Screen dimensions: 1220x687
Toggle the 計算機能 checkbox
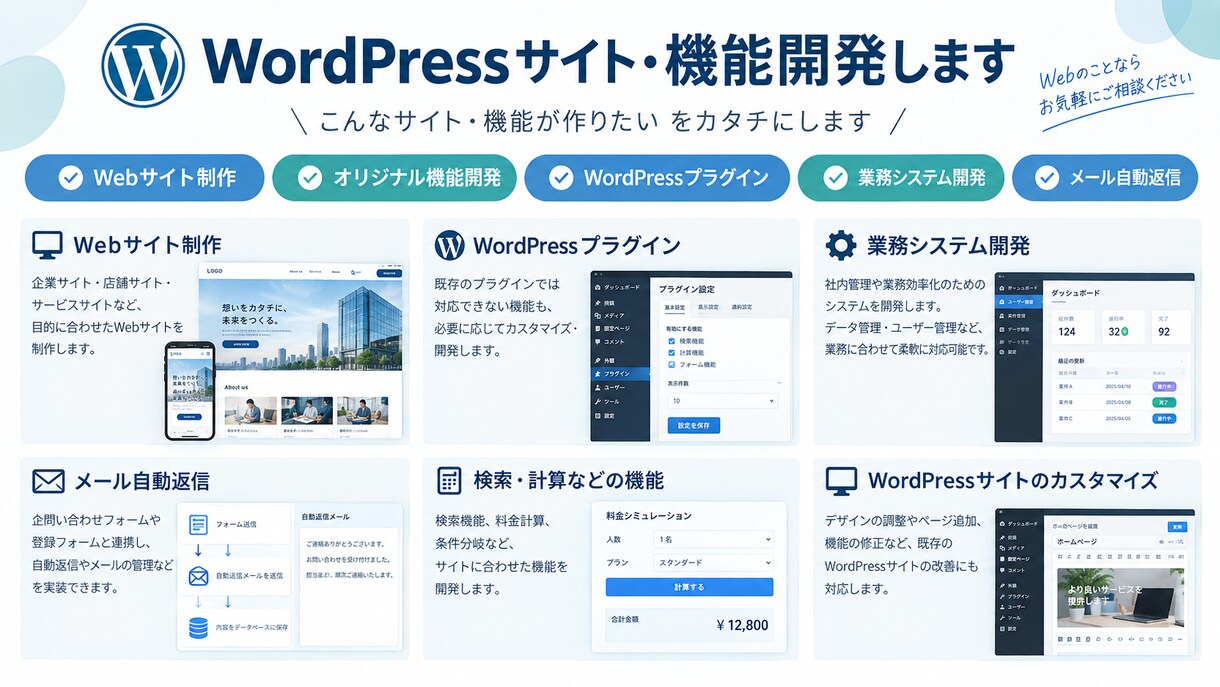pos(672,353)
